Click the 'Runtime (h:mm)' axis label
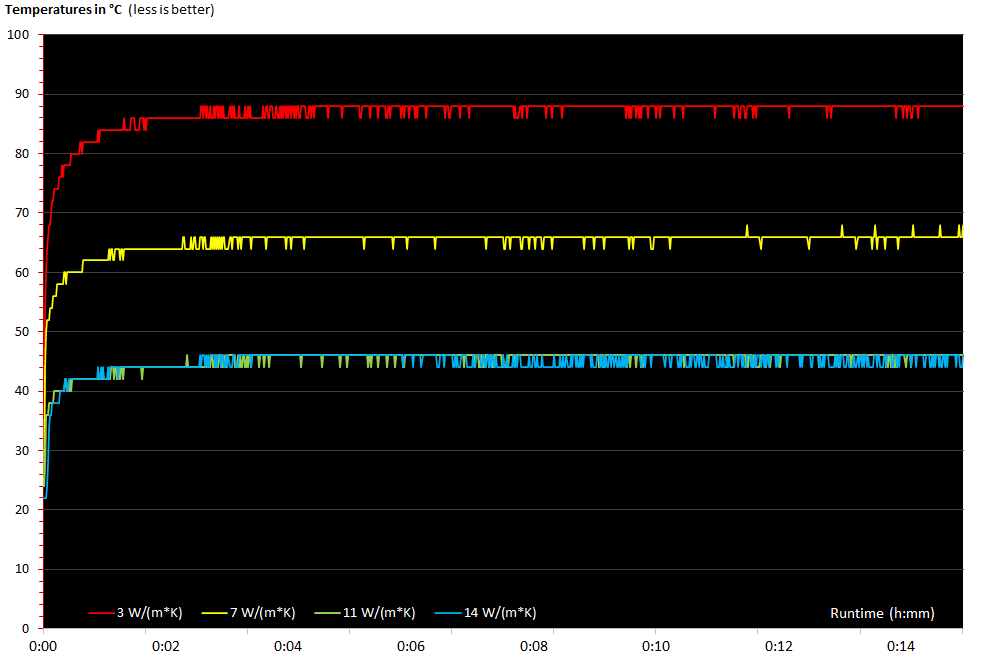987x654 pixels. [882, 613]
